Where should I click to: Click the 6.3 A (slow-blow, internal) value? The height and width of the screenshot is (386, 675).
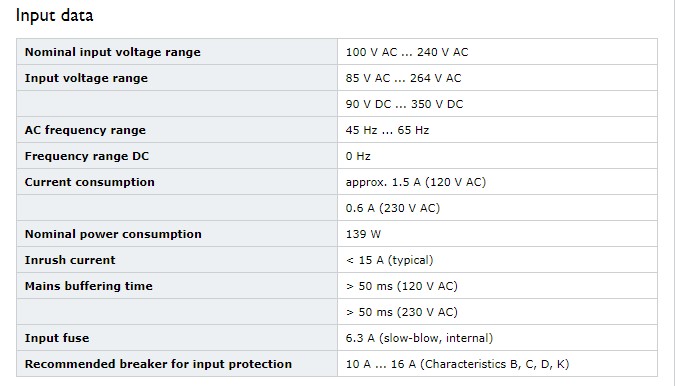tap(419, 338)
